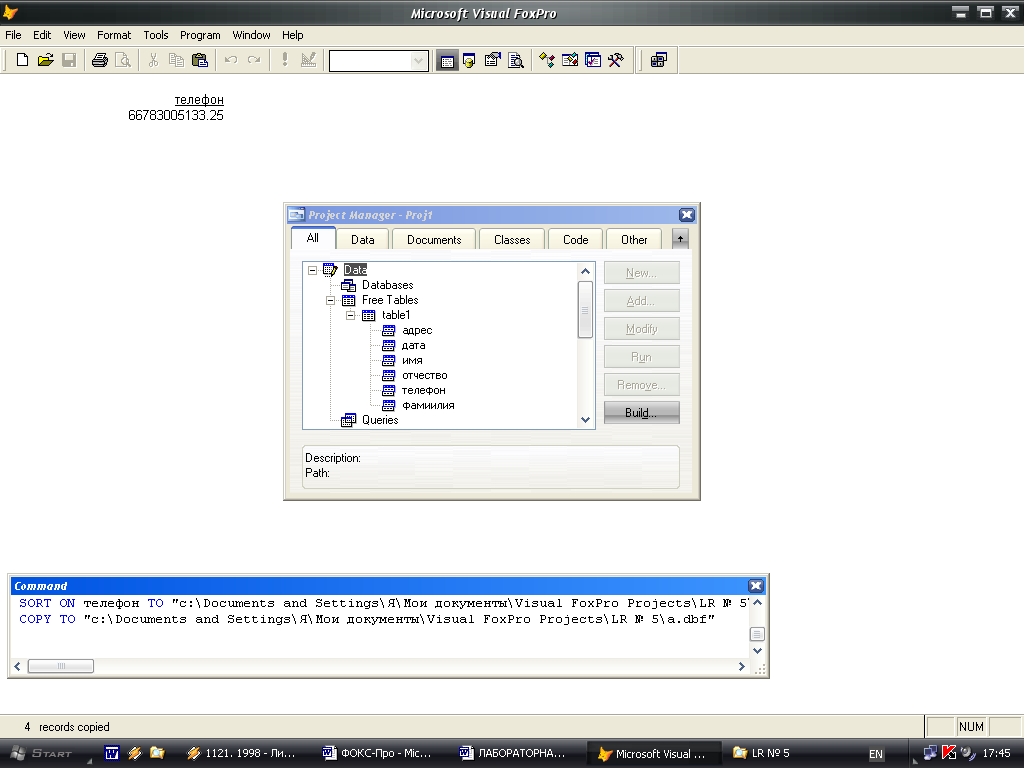Screen dimensions: 1024x768
Task: Click the Save toolbar icon
Action: click(69, 60)
